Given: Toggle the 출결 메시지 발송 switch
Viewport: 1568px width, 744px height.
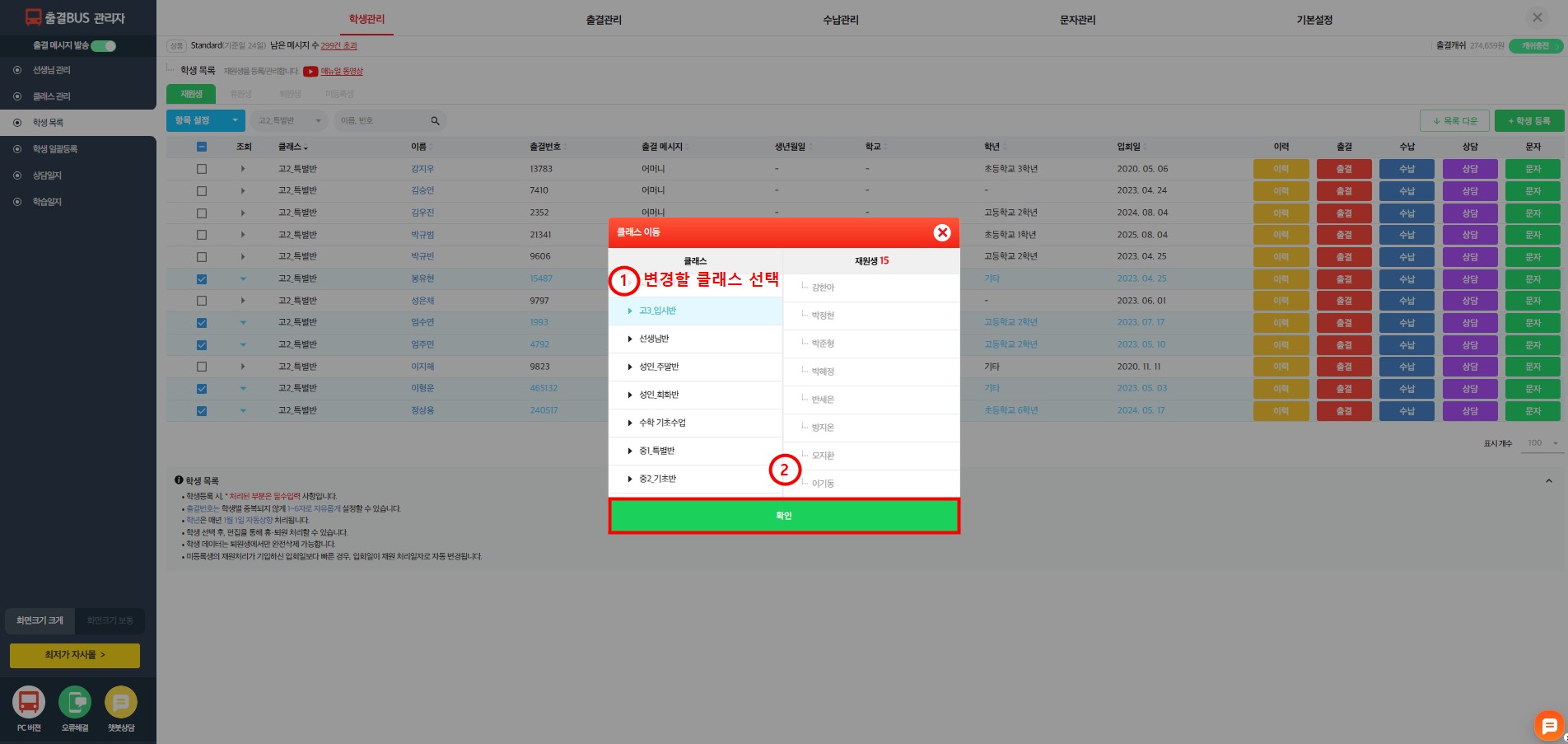Looking at the screenshot, I should [104, 46].
